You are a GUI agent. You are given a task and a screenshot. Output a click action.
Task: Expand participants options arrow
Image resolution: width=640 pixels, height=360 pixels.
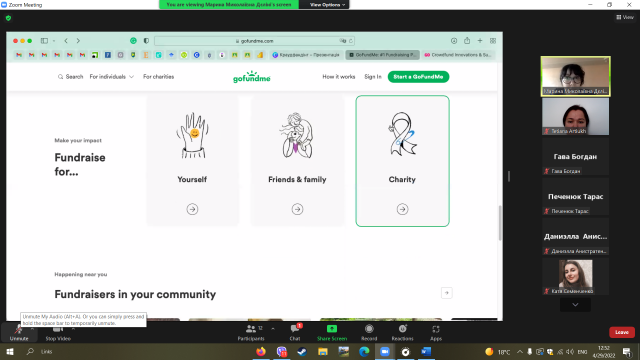click(x=273, y=329)
